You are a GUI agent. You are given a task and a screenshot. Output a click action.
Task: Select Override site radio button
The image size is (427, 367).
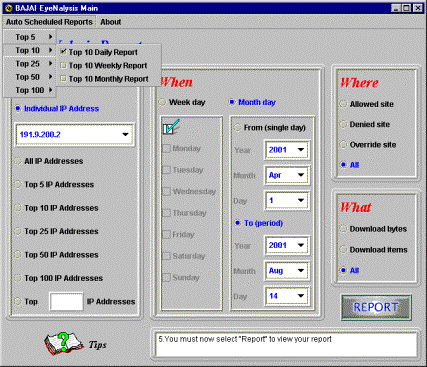click(x=343, y=145)
